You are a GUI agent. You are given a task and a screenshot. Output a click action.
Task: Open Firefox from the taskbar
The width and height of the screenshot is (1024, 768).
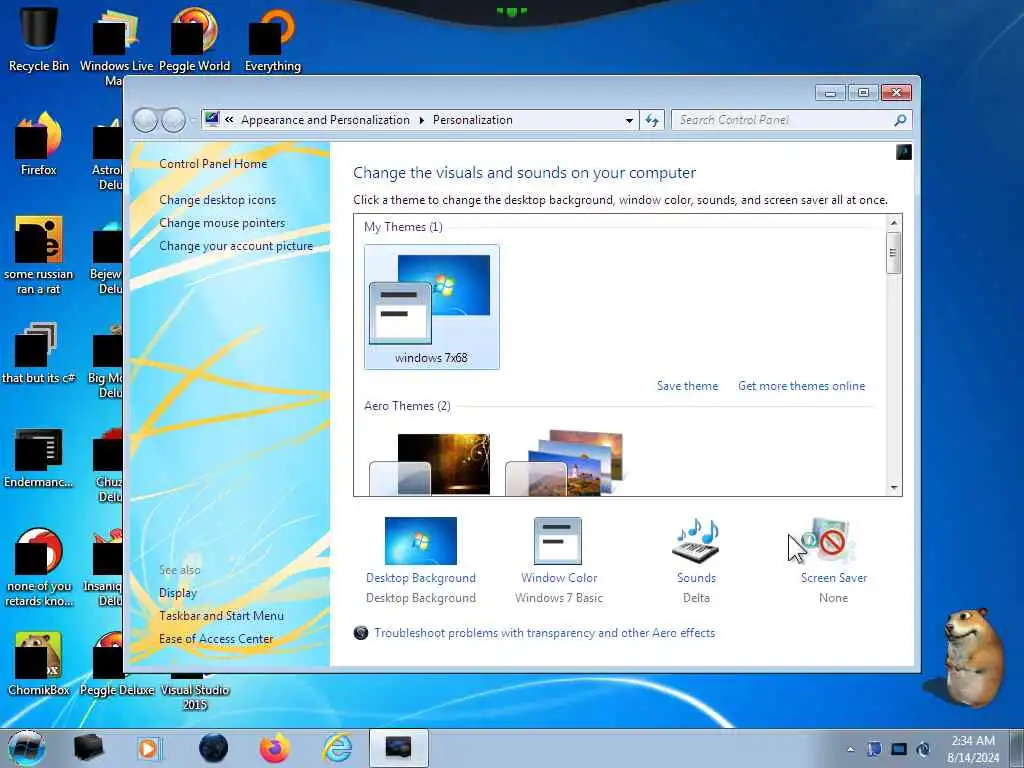click(275, 748)
